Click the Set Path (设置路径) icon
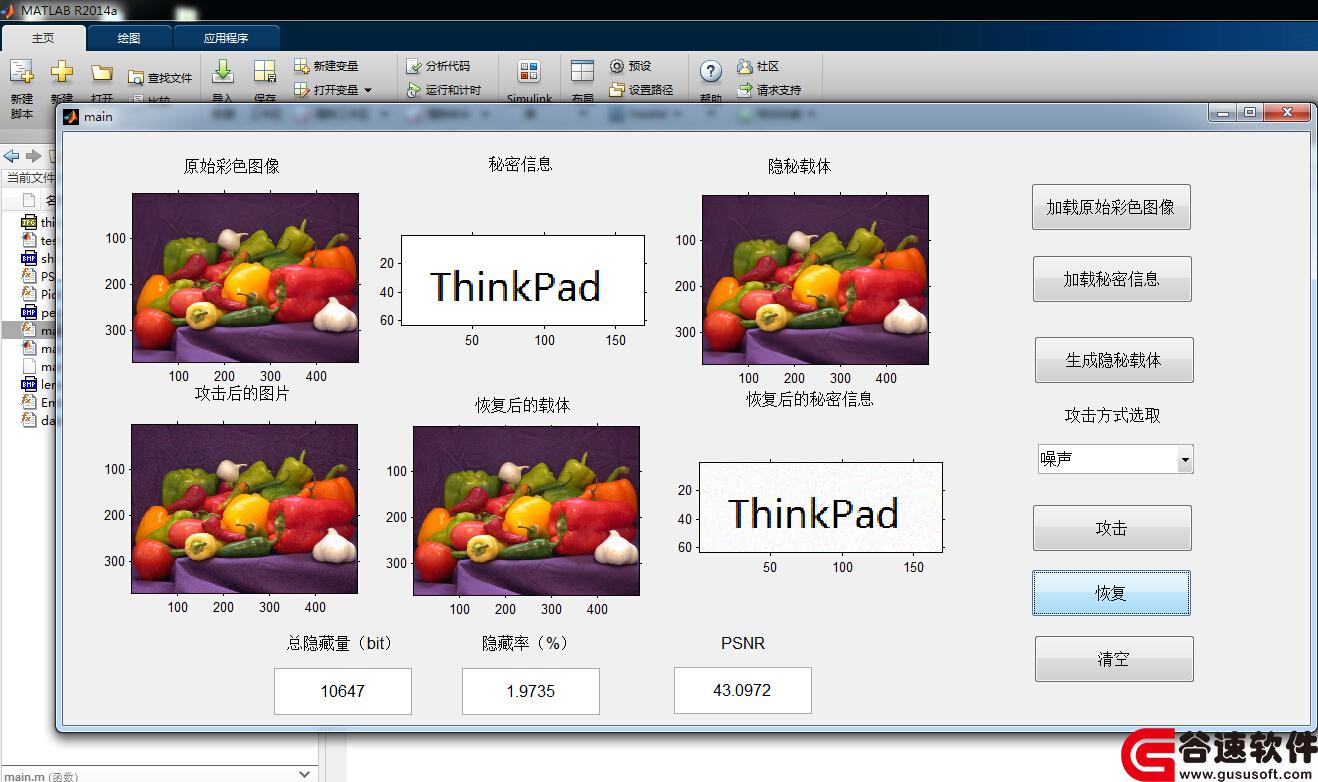Viewport: 1318px width, 782px height. click(x=617, y=90)
